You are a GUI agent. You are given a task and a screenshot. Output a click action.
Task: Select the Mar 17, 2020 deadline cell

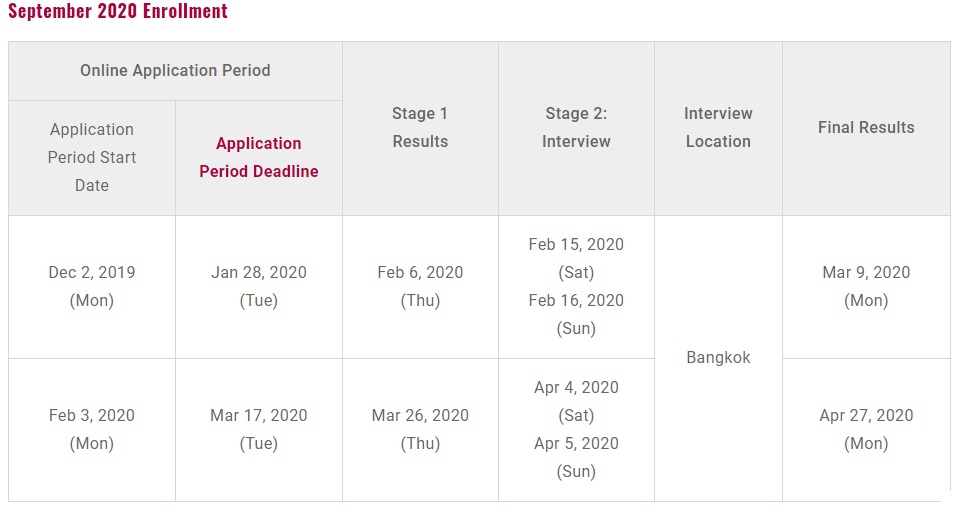tap(259, 429)
